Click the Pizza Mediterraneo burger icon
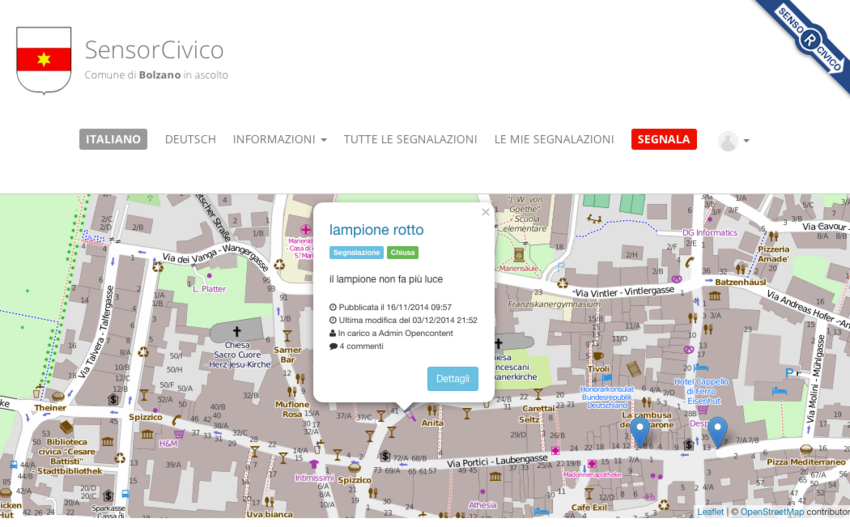Screen dimensions: 850x527 point(806,449)
